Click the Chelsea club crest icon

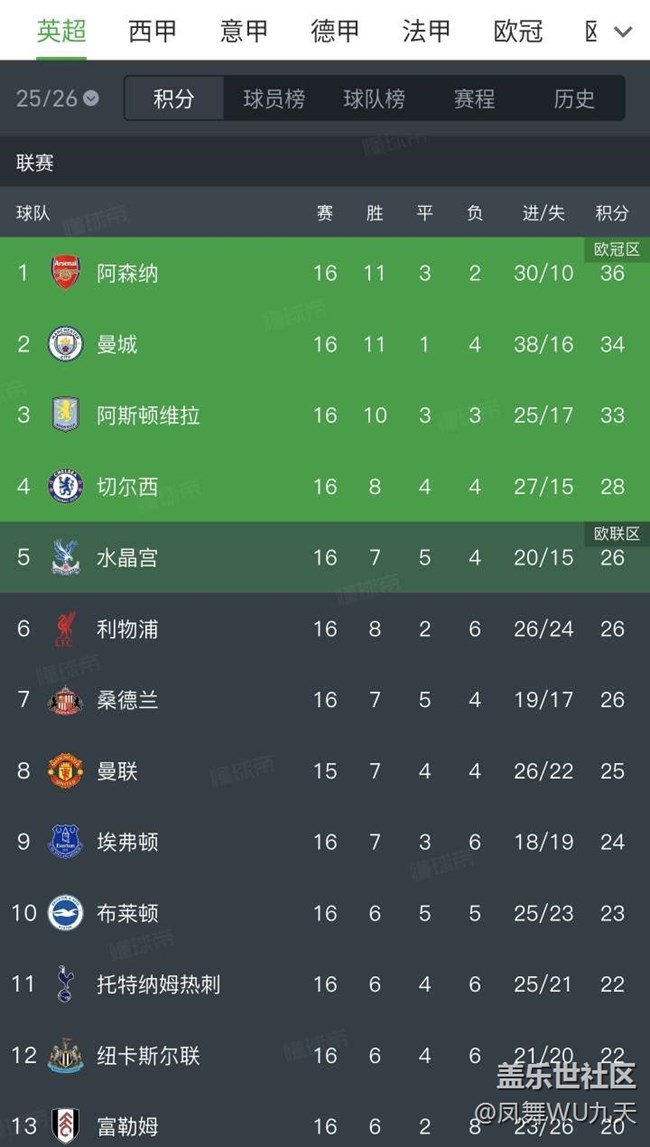point(66,486)
